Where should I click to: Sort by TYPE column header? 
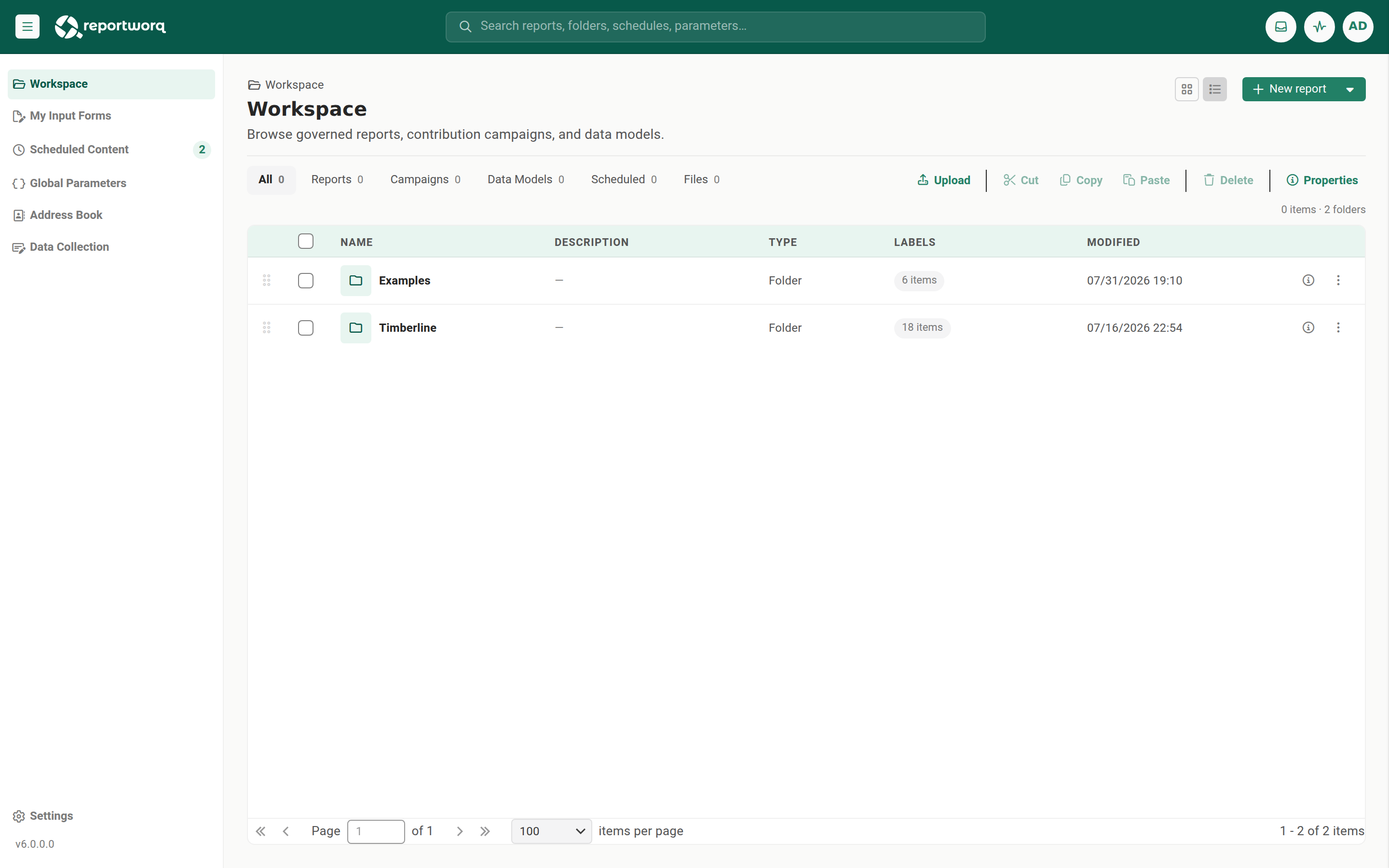point(782,242)
